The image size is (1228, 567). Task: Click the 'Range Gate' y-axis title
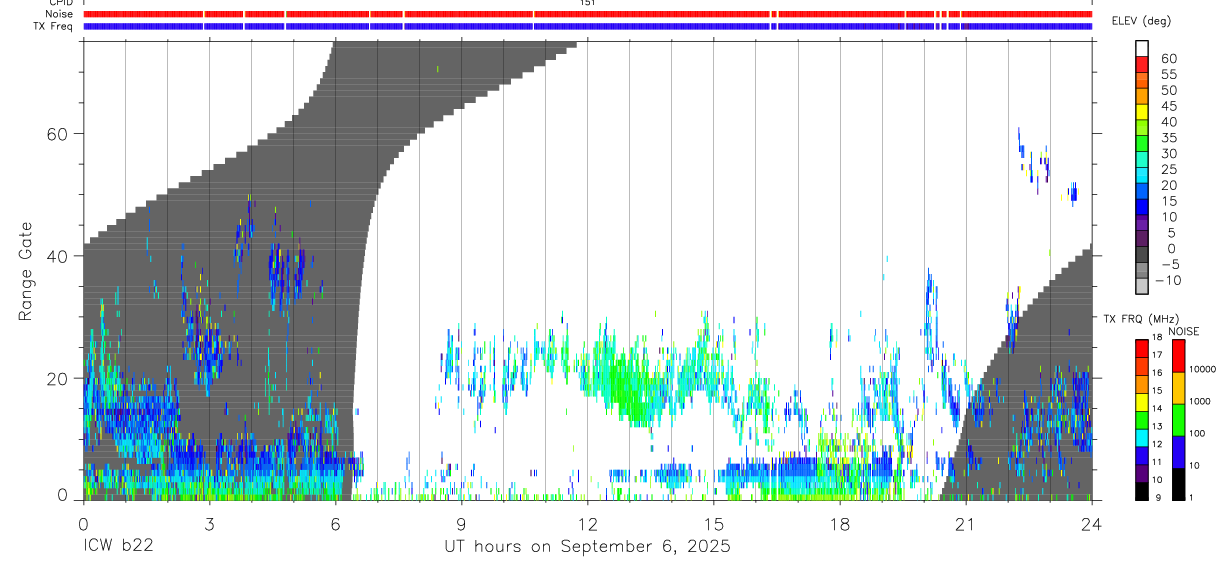click(x=26, y=272)
